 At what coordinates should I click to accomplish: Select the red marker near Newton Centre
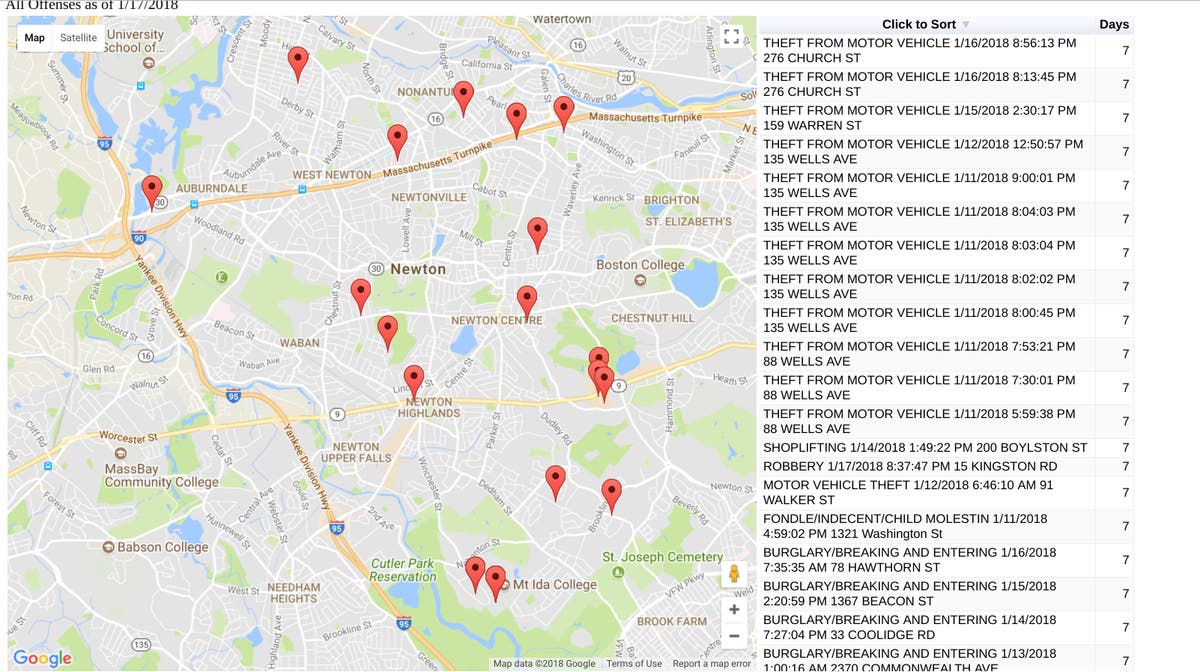point(527,299)
